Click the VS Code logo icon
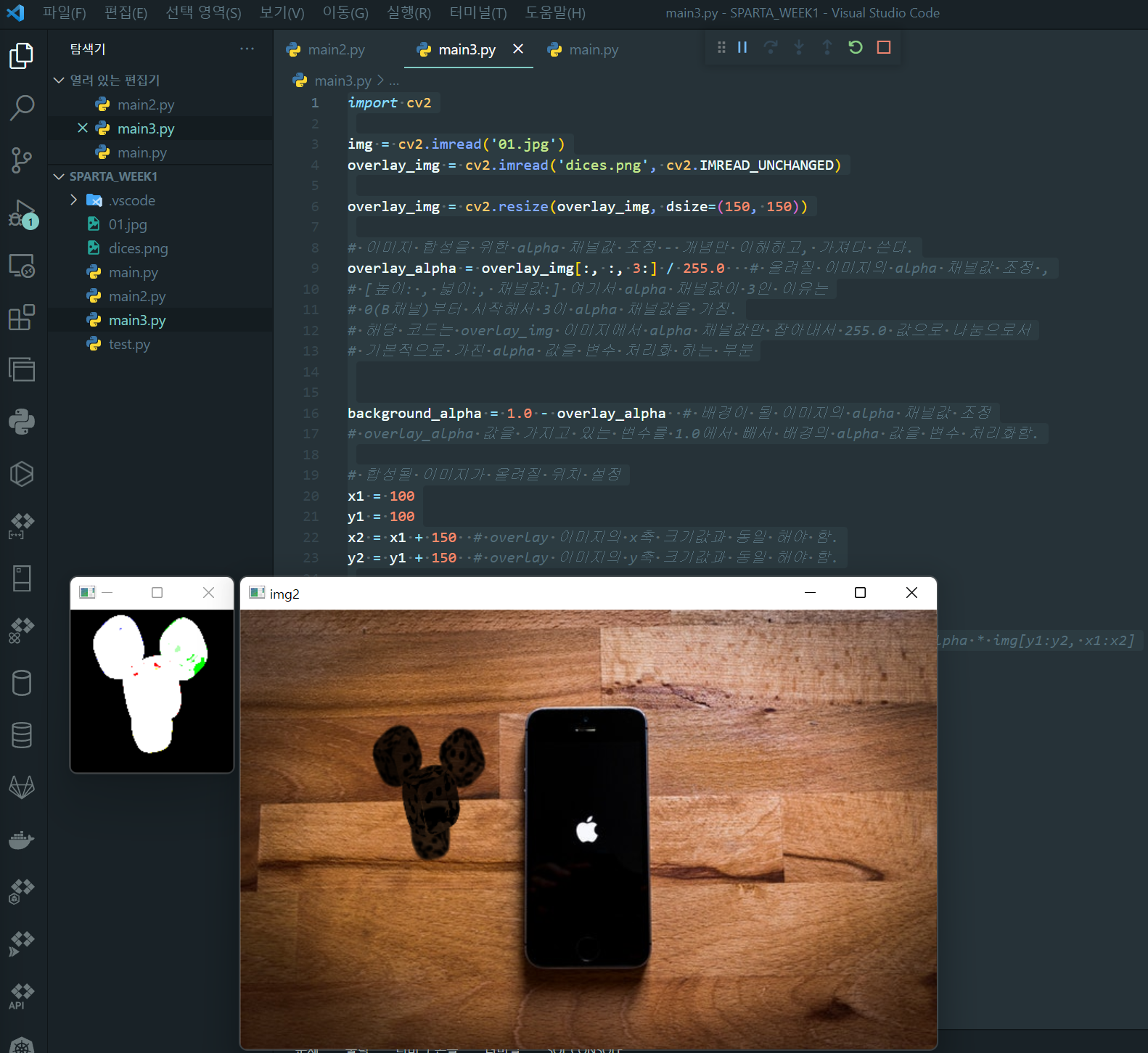Screen dimensions: 1148x1053 tap(15, 12)
